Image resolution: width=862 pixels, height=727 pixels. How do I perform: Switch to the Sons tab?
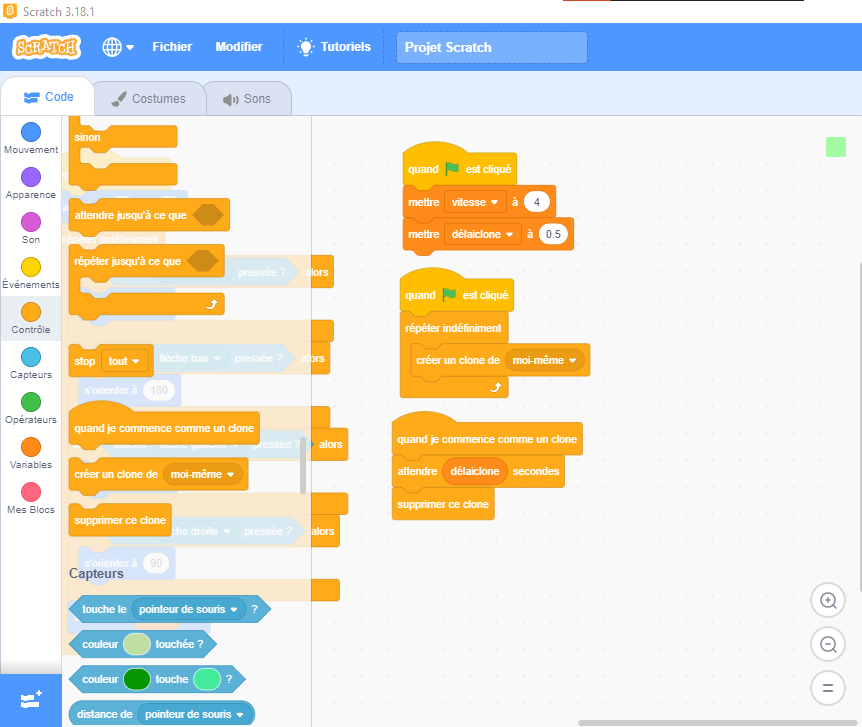point(247,99)
